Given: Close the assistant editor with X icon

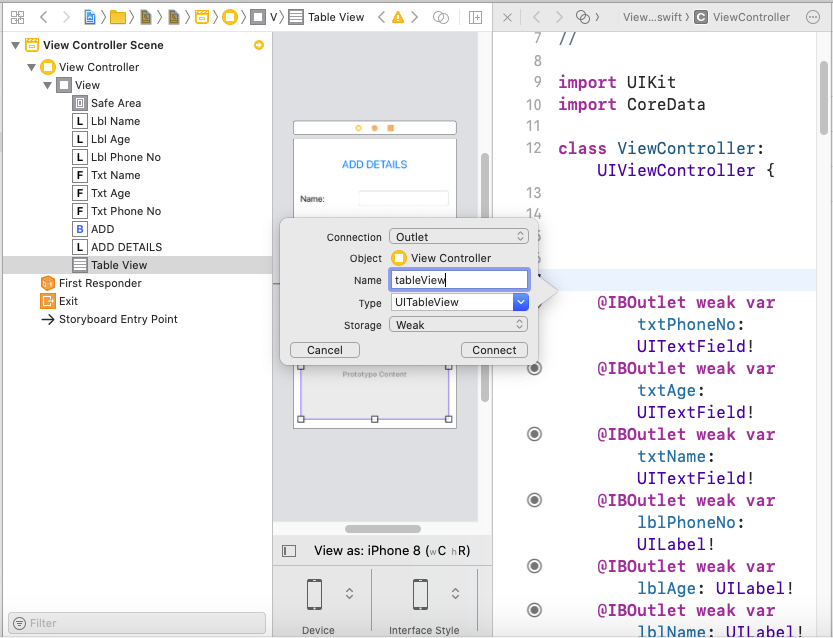Looking at the screenshot, I should (507, 17).
